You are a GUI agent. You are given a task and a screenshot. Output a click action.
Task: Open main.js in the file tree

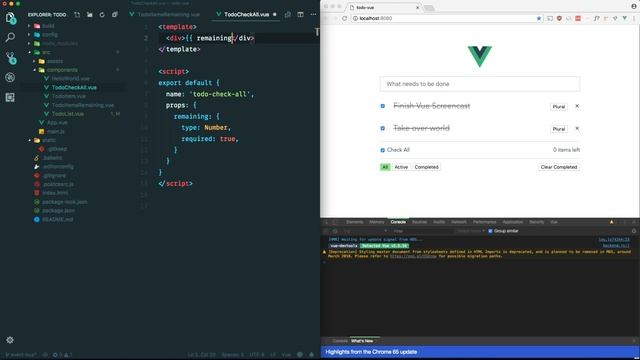pyautogui.click(x=56, y=131)
